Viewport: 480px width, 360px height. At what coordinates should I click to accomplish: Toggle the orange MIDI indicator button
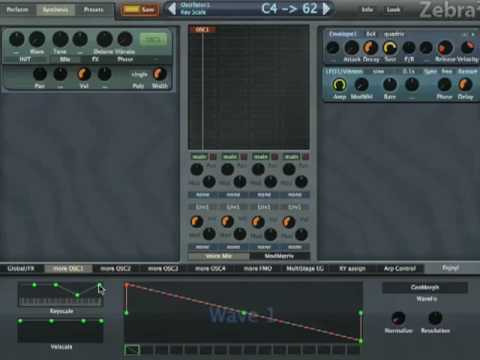pyautogui.click(x=131, y=9)
